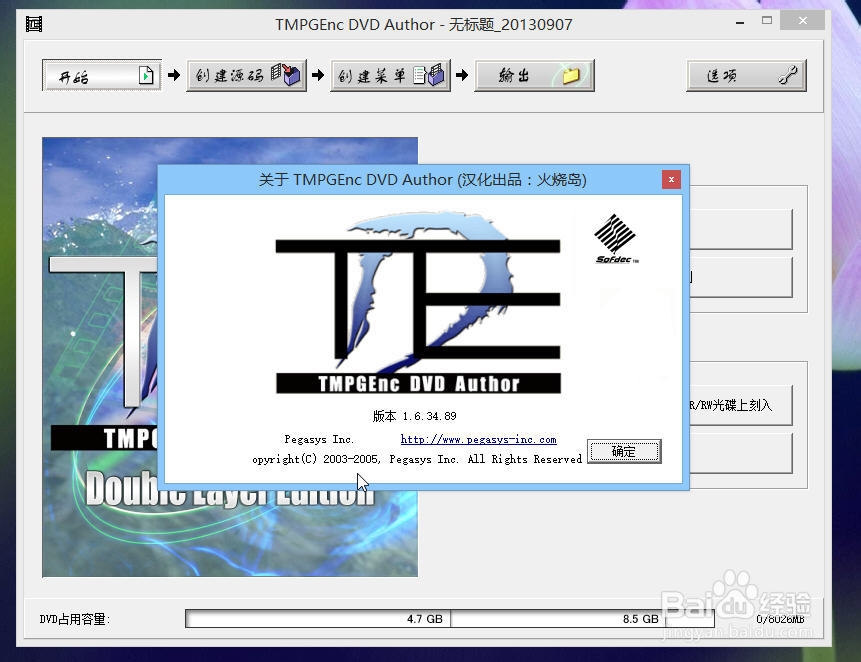Screen dimensions: 861x662
Task: Go to the 输出 (Output) step
Action: click(x=534, y=75)
